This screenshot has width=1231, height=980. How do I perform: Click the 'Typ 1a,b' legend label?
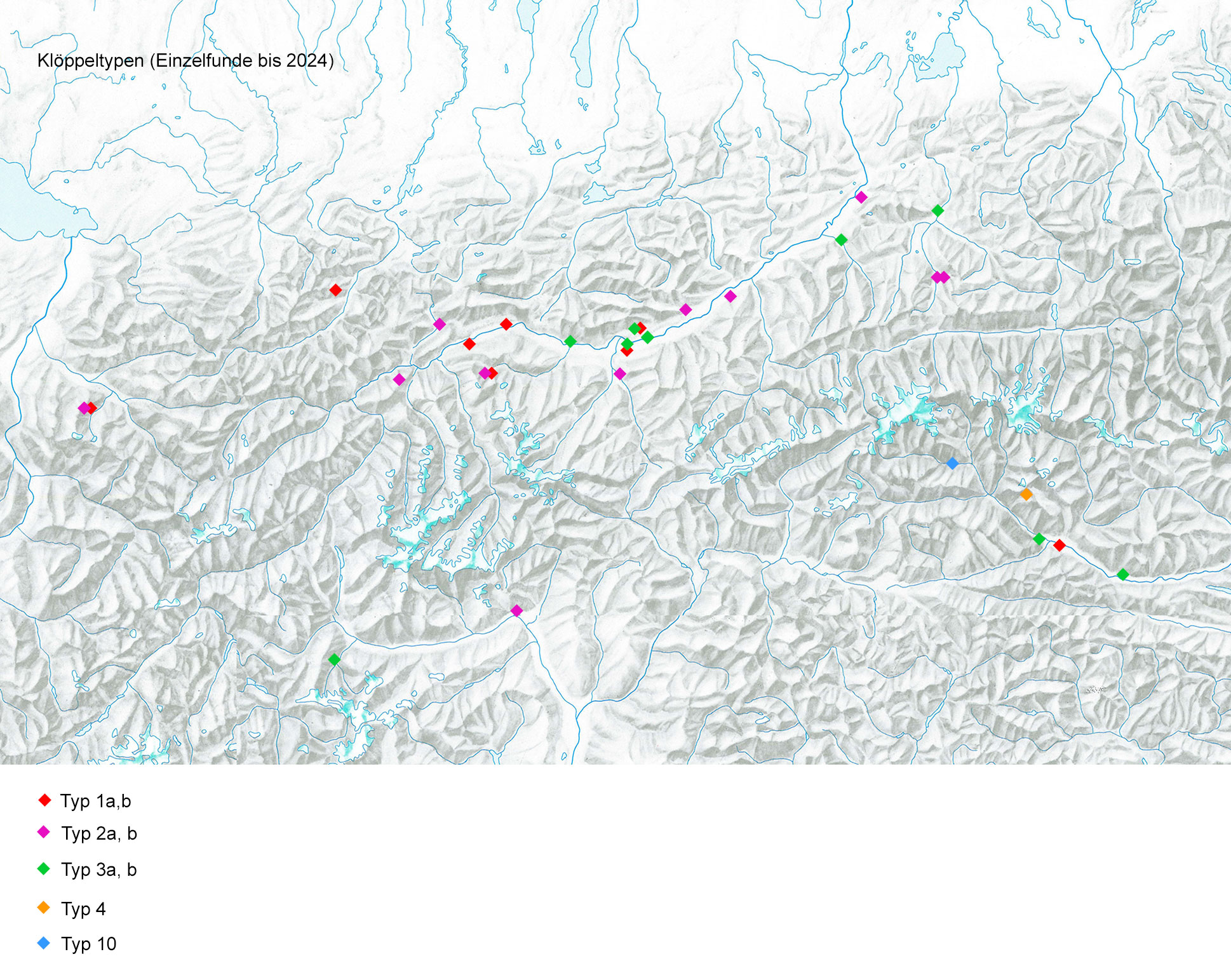point(95,801)
